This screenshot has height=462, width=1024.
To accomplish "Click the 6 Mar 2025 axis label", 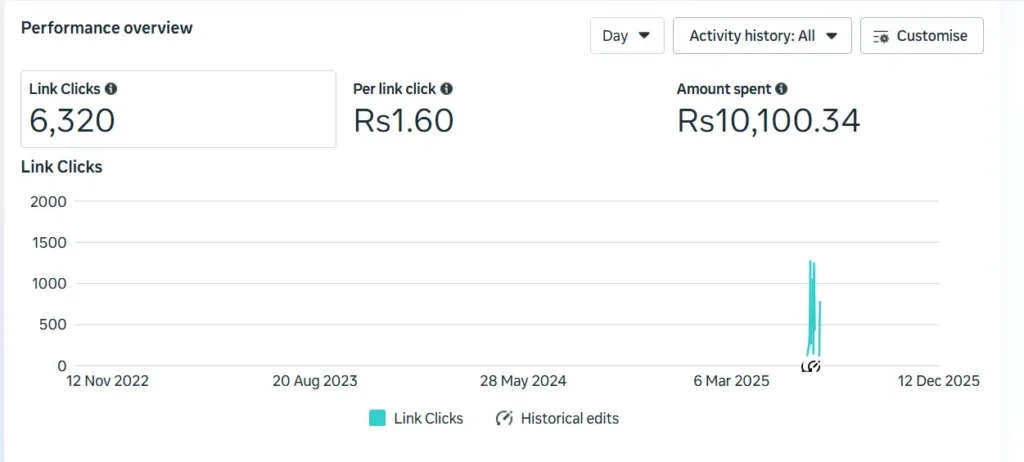I will point(731,381).
